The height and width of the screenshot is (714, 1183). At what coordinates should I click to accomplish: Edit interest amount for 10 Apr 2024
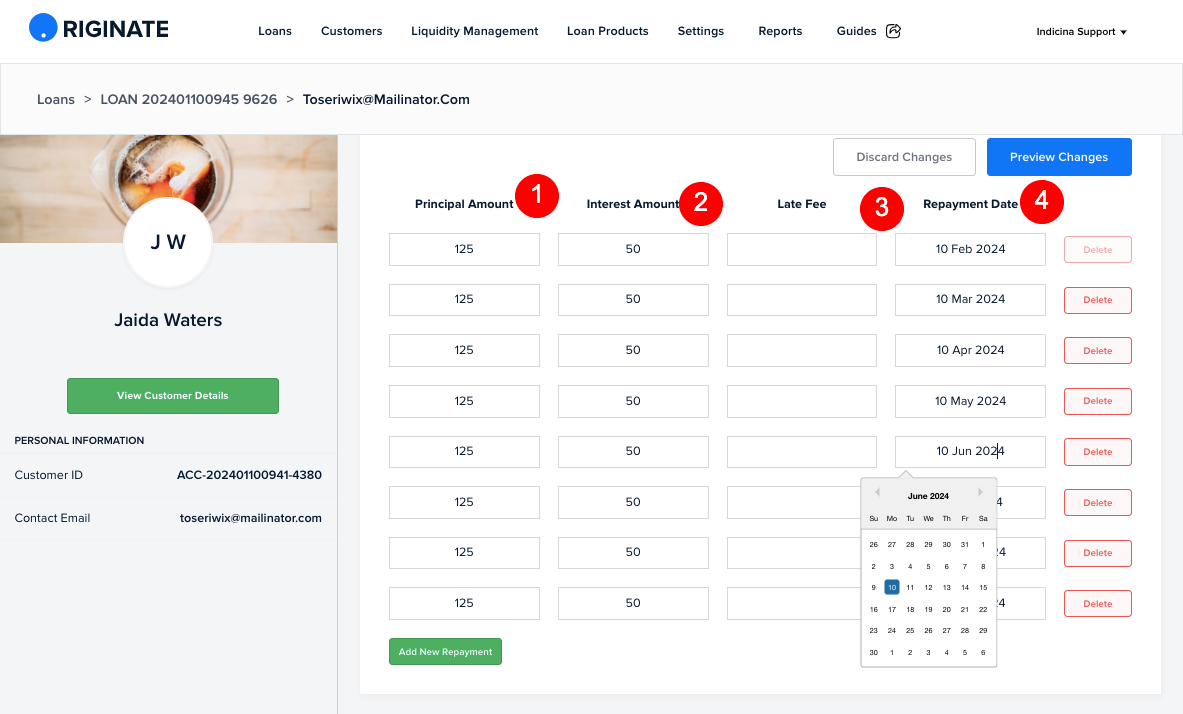tap(633, 350)
